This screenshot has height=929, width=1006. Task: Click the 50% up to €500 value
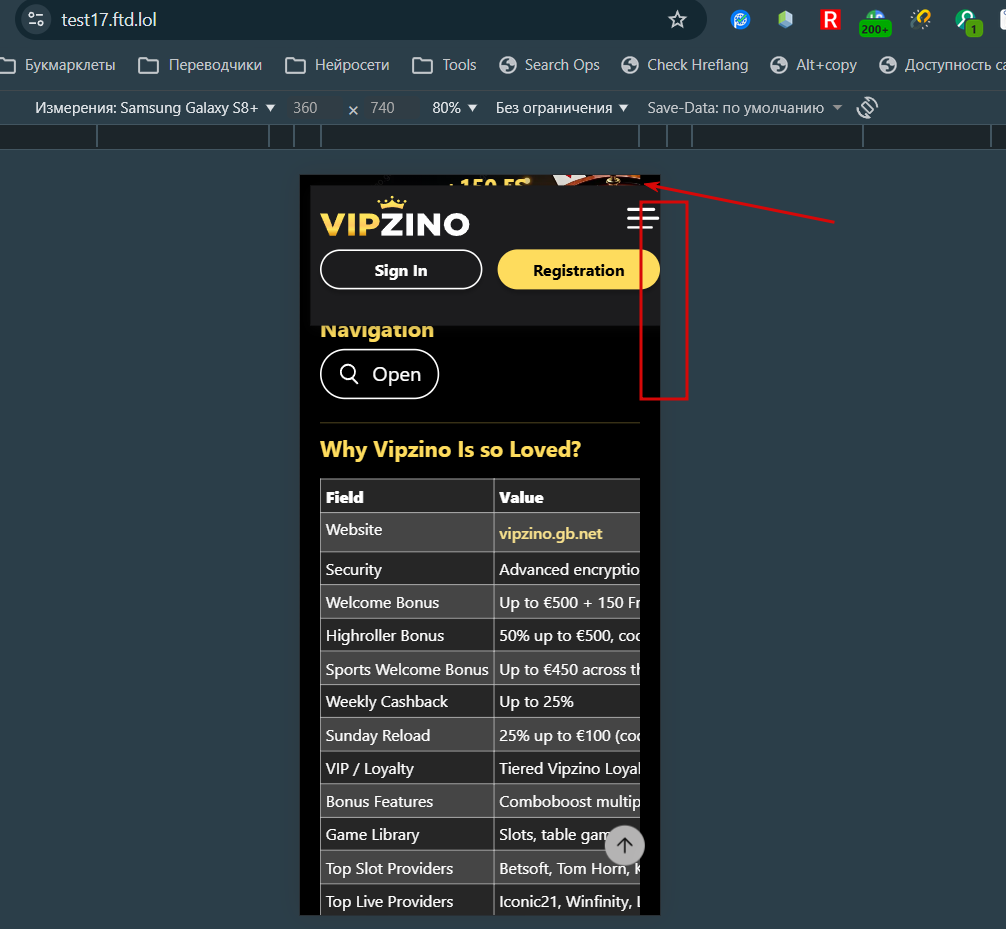click(567, 636)
